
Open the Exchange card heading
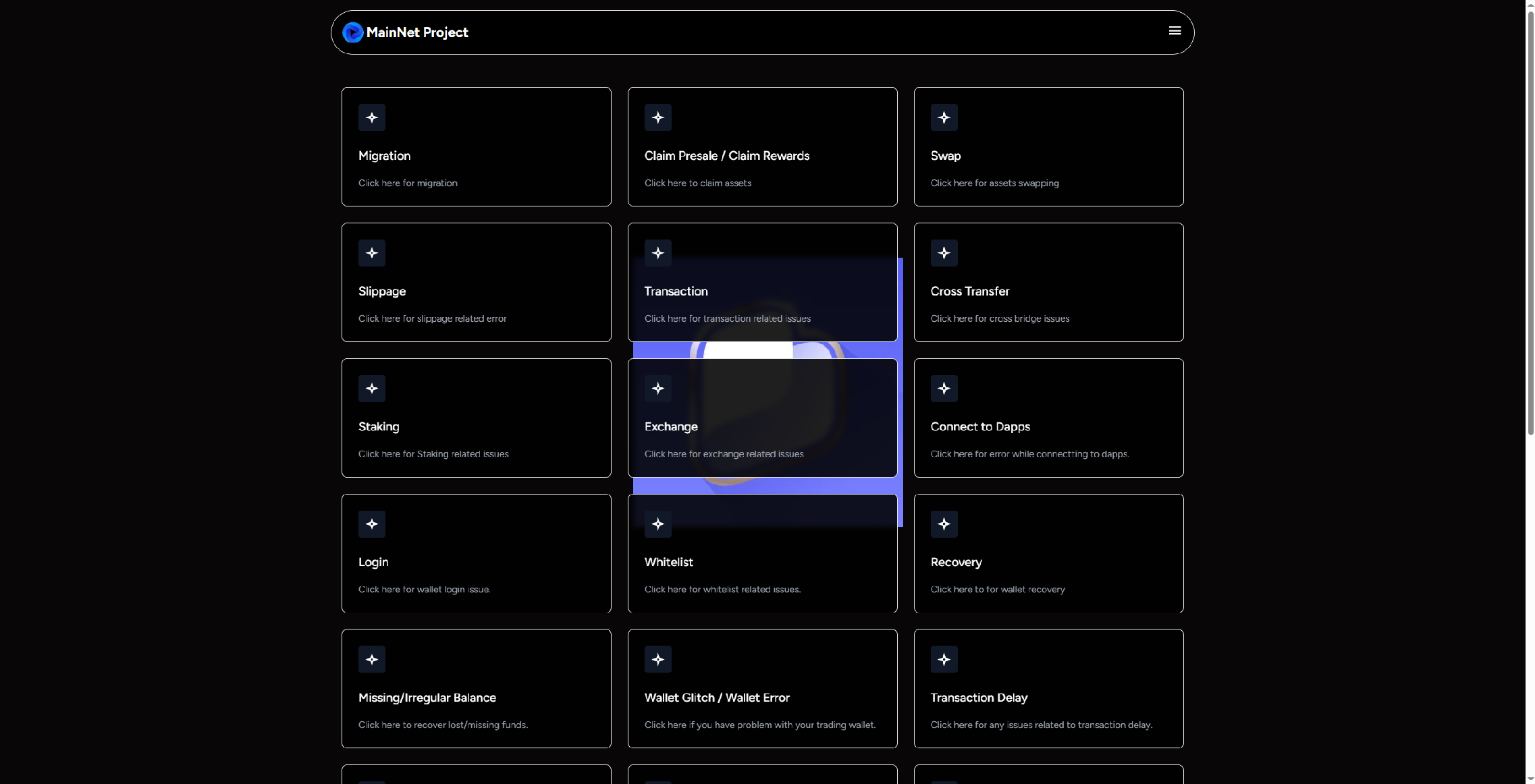(671, 427)
